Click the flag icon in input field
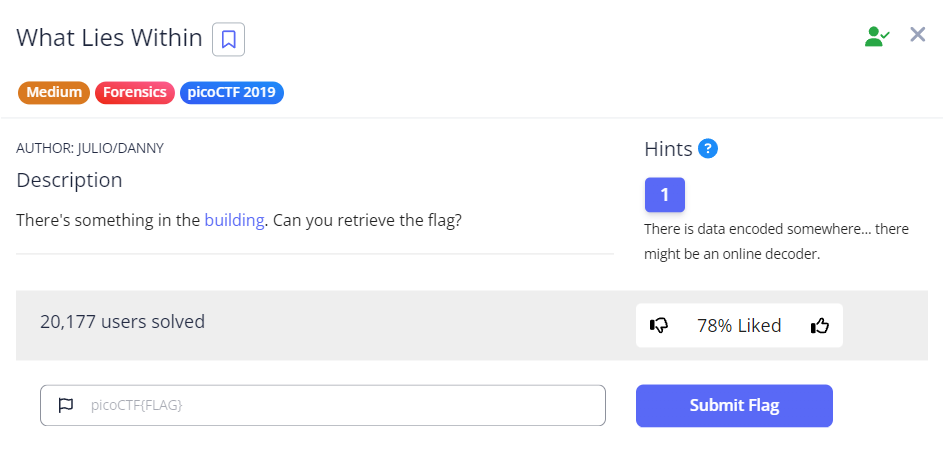Screen dimensions: 945x461 point(66,406)
